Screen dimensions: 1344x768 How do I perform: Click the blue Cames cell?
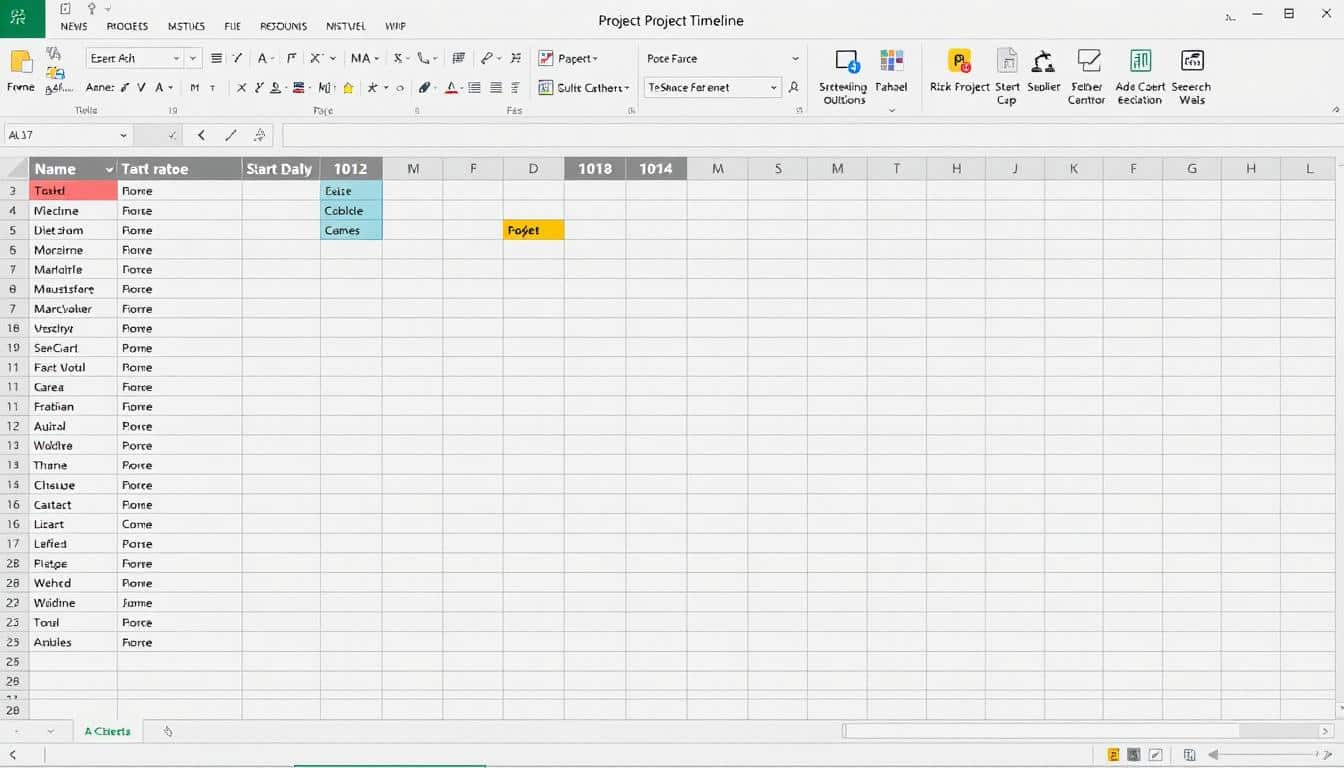click(351, 230)
